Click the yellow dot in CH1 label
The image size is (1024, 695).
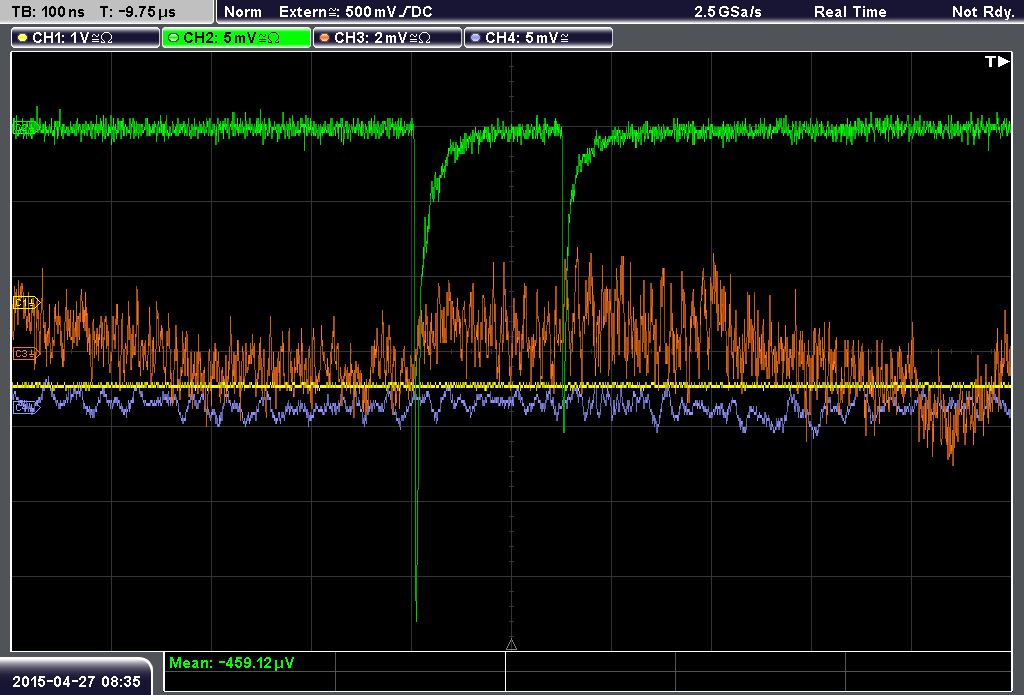[x=23, y=38]
